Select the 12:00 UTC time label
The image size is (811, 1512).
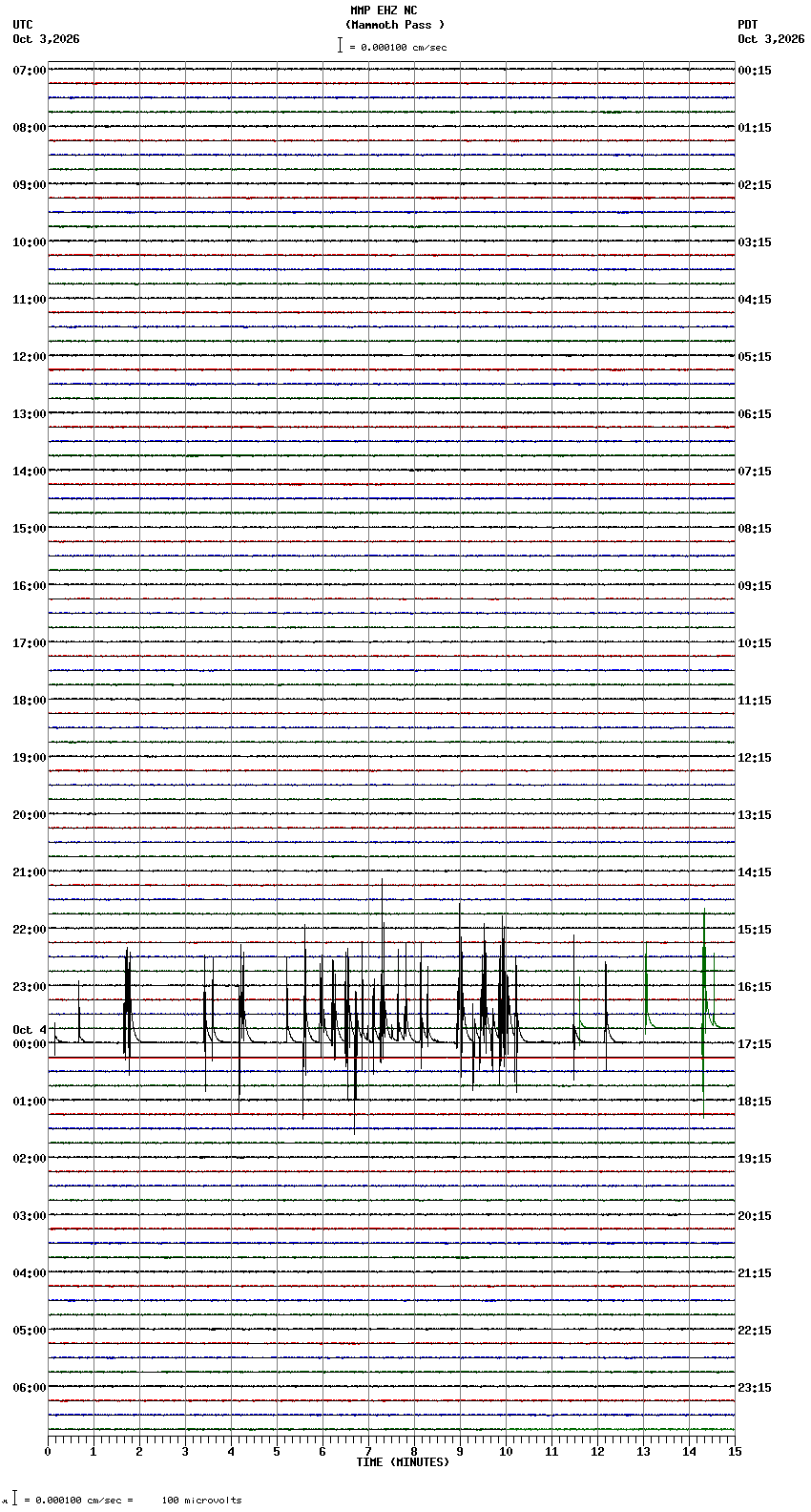29,357
